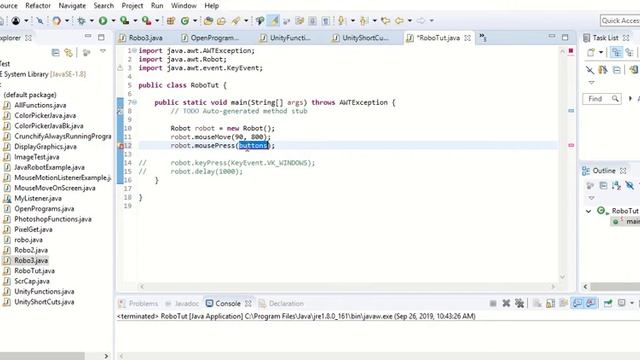
Task: Click the Toggle Mark Occurrences highlighted icon
Action: coord(273,20)
